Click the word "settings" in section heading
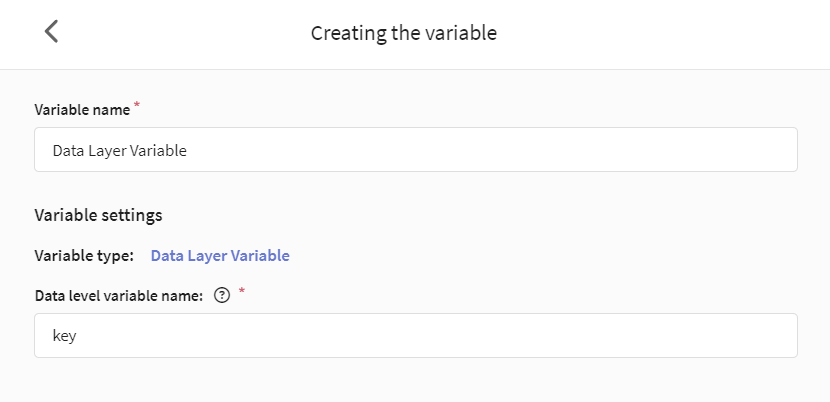 (130, 216)
